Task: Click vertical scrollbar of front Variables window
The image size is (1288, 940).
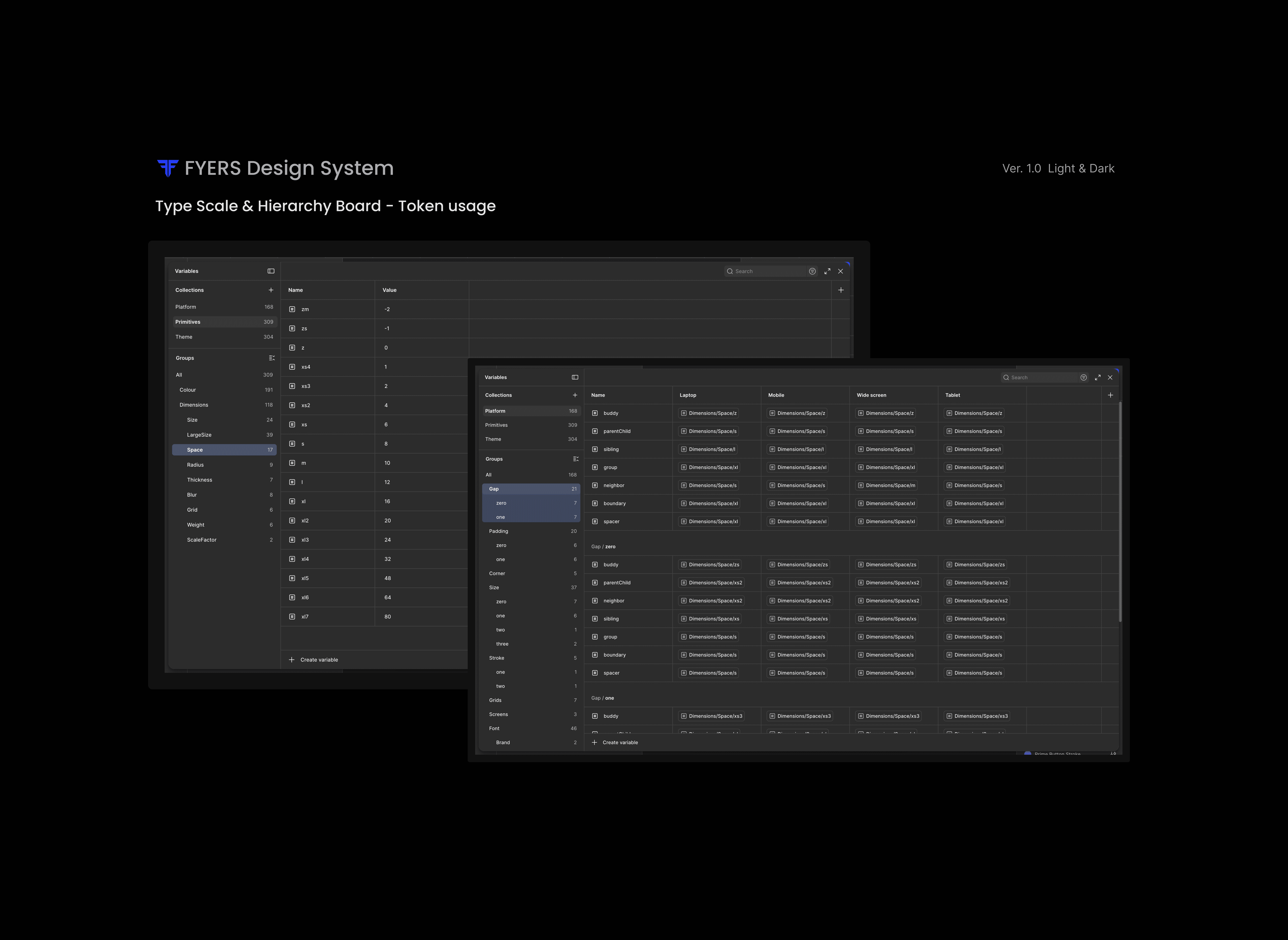Action: point(1120,512)
